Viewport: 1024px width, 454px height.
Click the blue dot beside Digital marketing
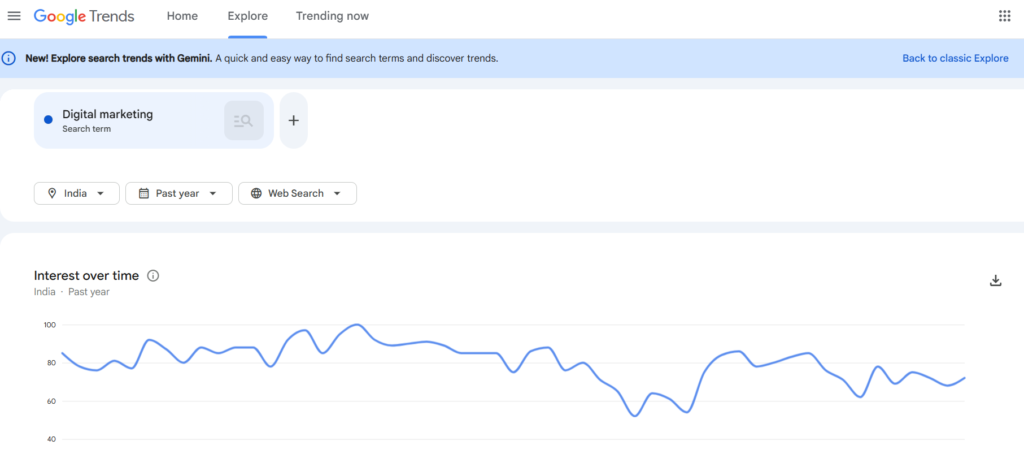click(48, 120)
